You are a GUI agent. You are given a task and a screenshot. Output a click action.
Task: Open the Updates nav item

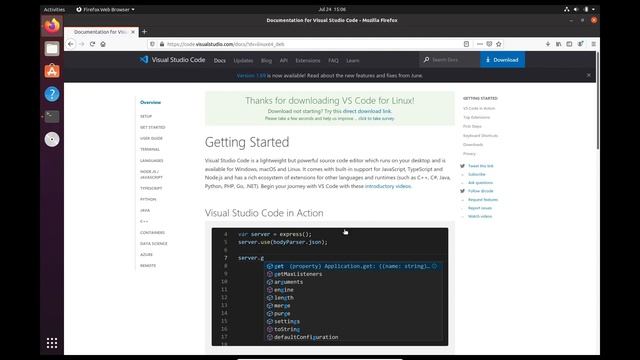click(243, 60)
